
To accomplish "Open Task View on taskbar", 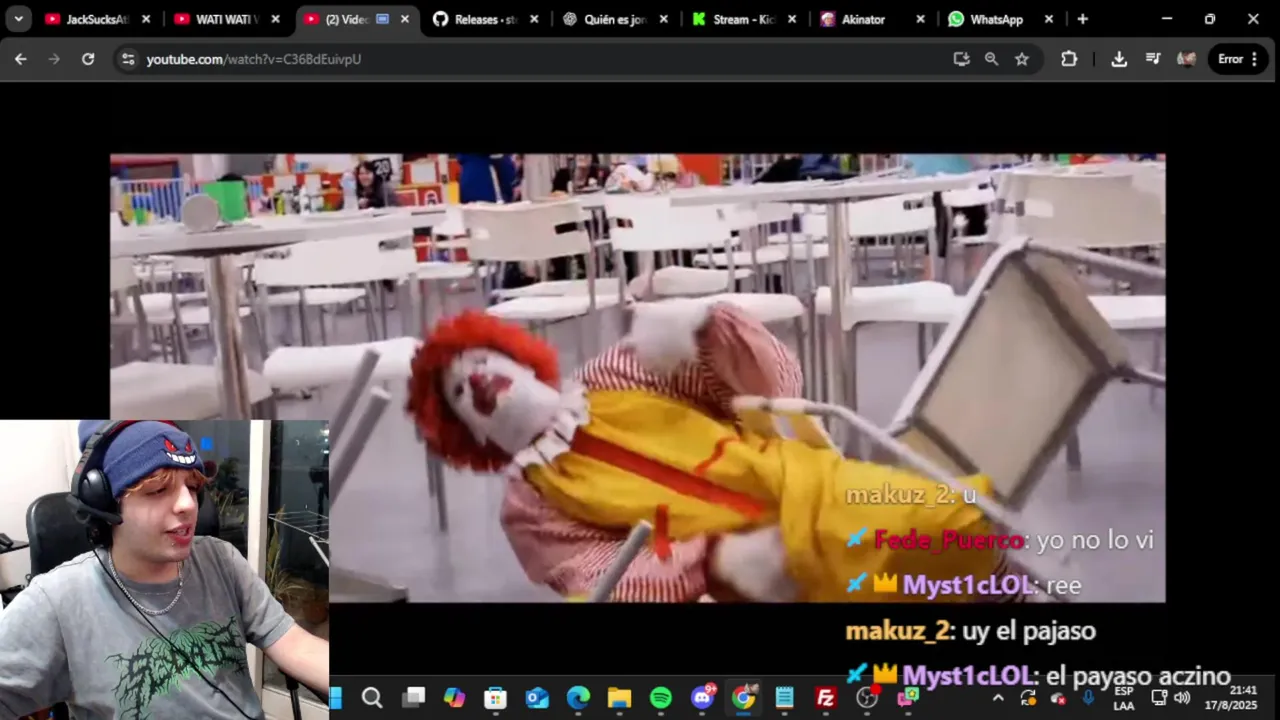I will [x=414, y=698].
